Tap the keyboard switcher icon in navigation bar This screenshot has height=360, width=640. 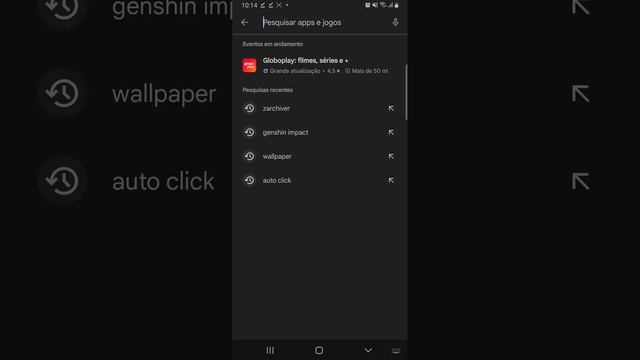tap(396, 351)
